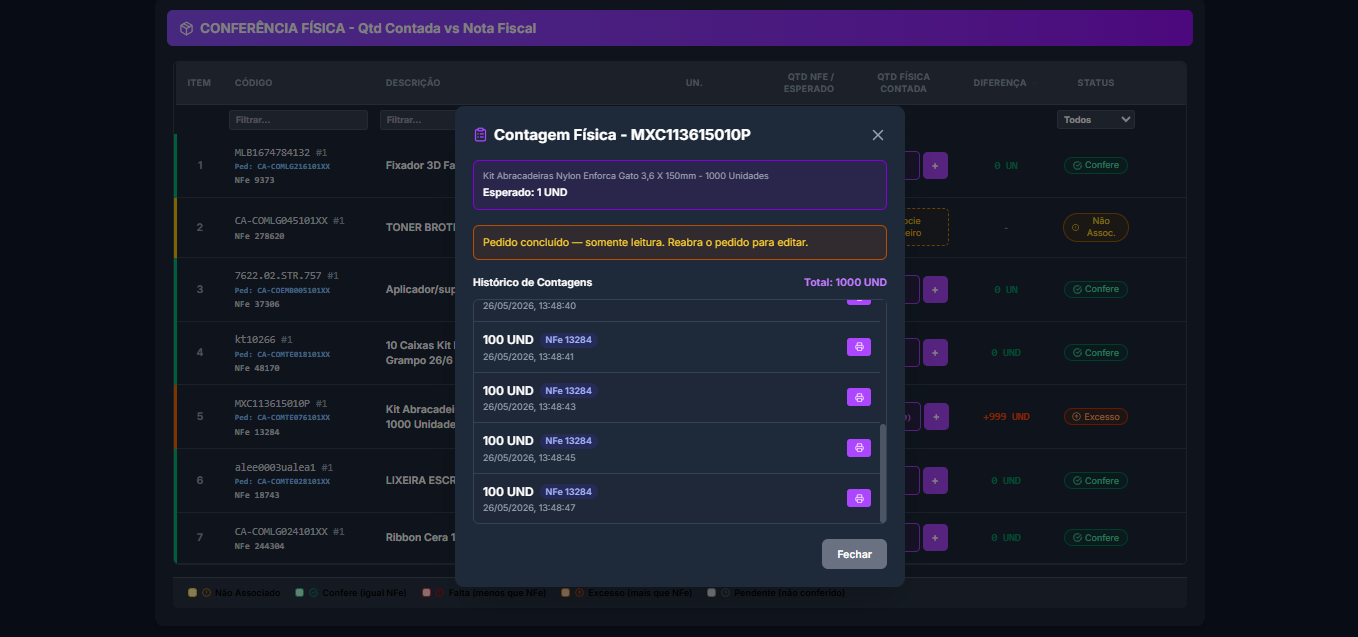Image resolution: width=1358 pixels, height=637 pixels.
Task: Add count for item 4 plus button
Action: (x=935, y=352)
